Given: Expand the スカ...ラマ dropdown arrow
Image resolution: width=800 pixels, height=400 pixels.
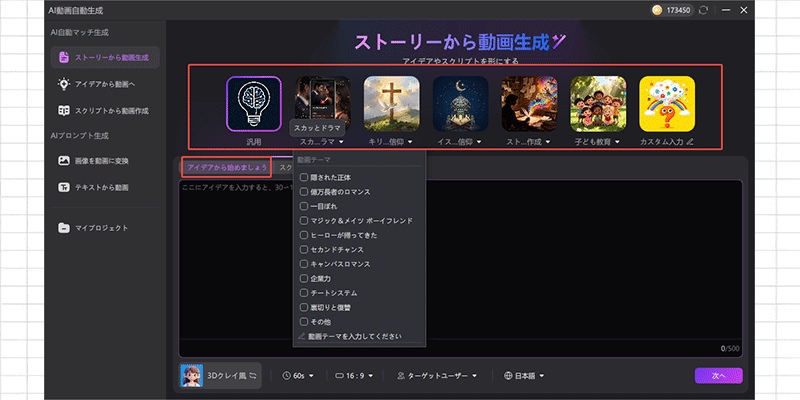Looking at the screenshot, I should [341, 142].
